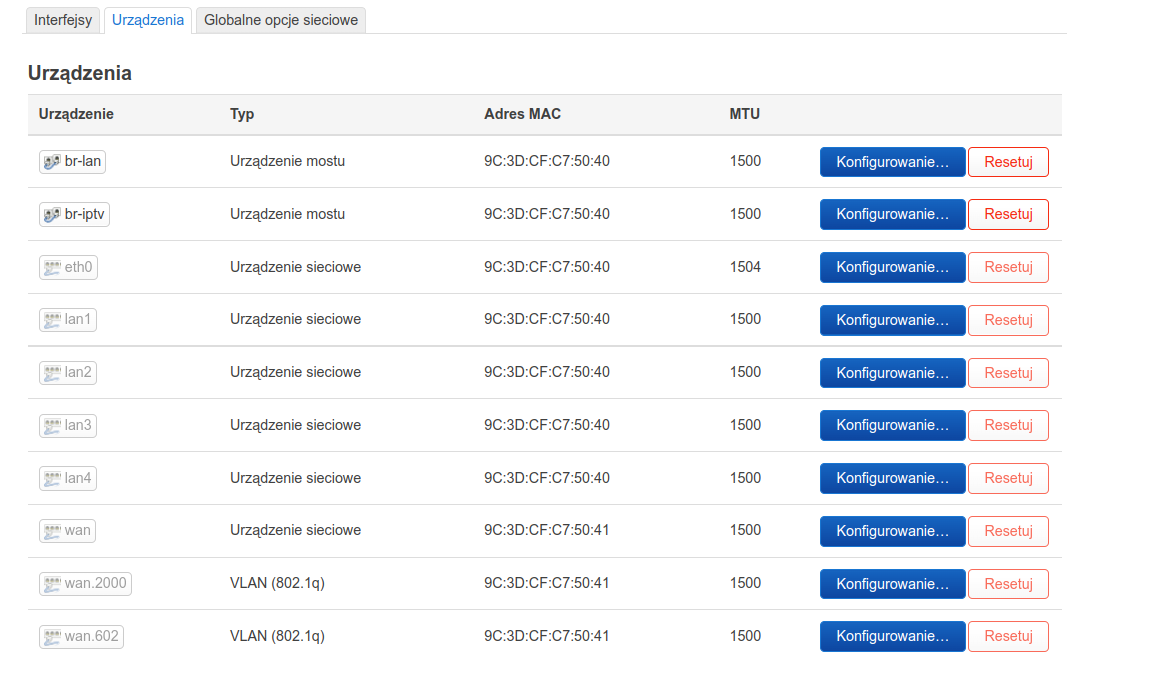
Task: Reset the wan.602 VLAN device
Action: point(1008,637)
